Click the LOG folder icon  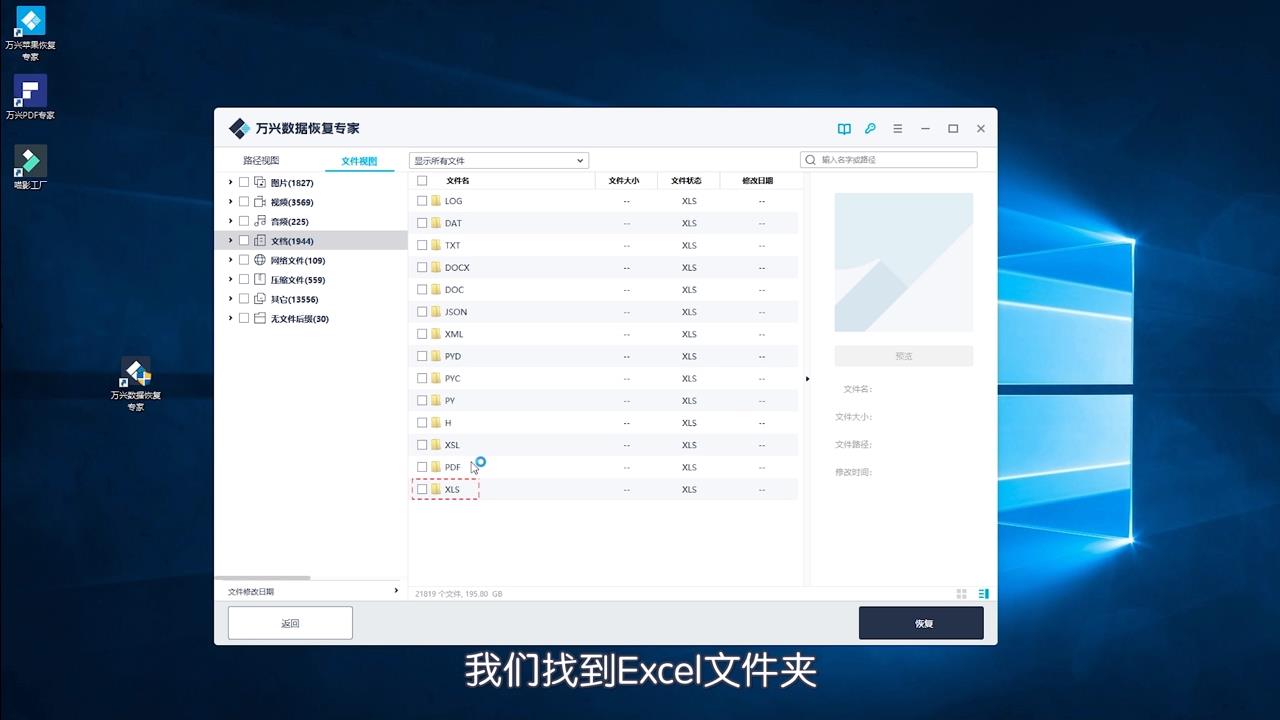[436, 201]
